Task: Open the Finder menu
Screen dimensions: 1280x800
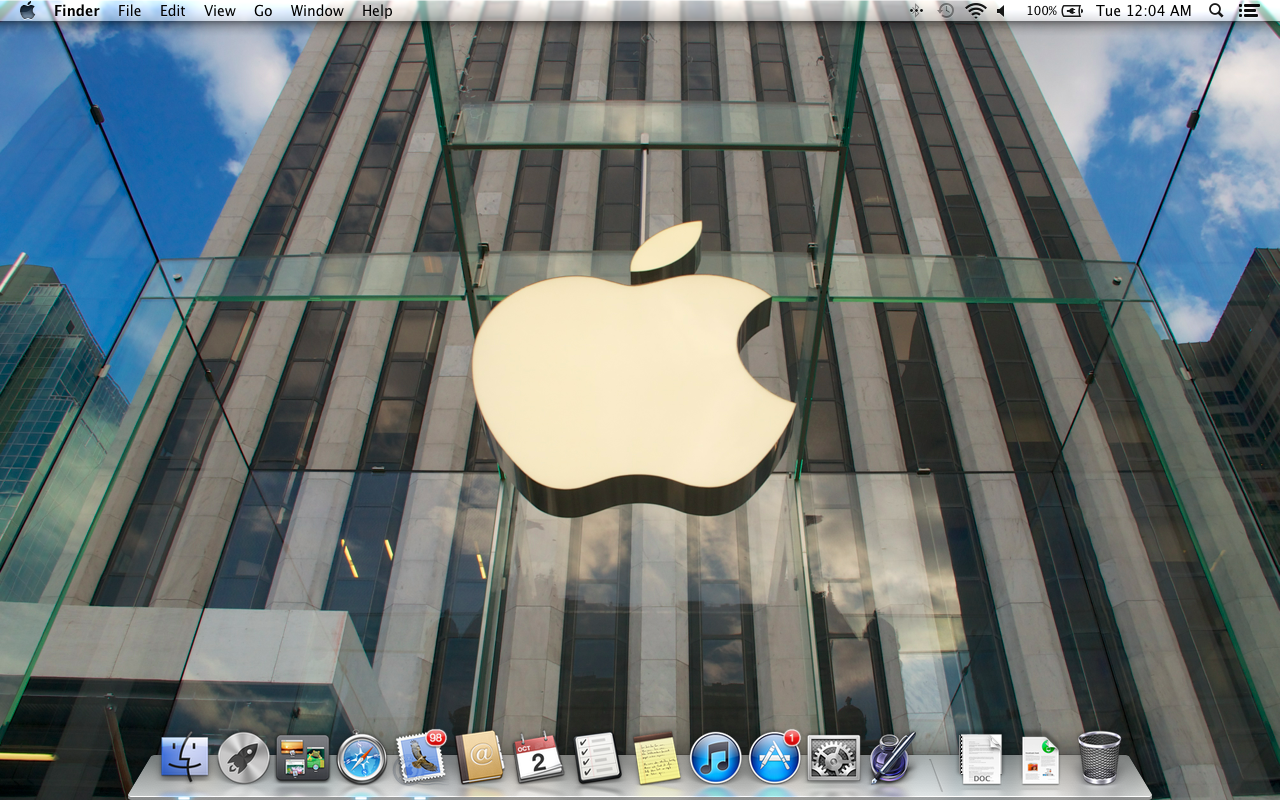Action: coord(77,11)
